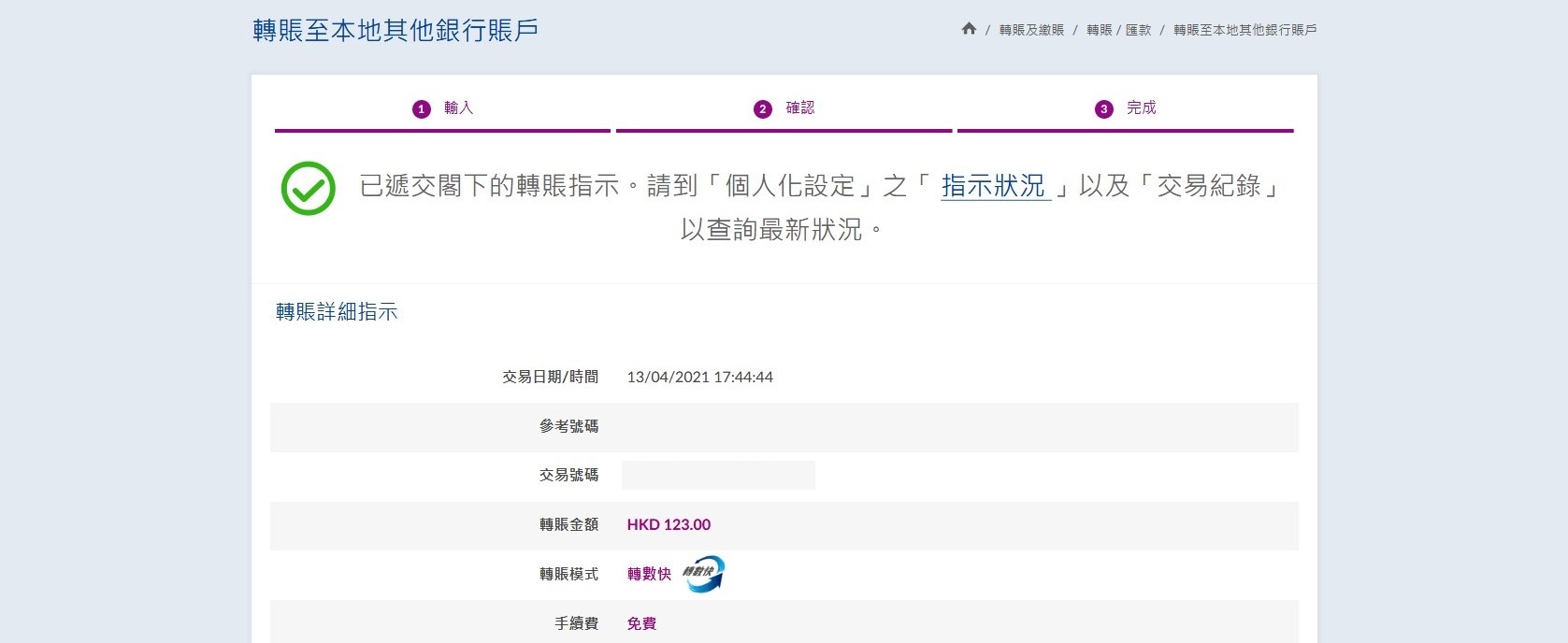Select the 輸入 step label
Image resolution: width=1568 pixels, height=643 pixels.
[x=458, y=108]
